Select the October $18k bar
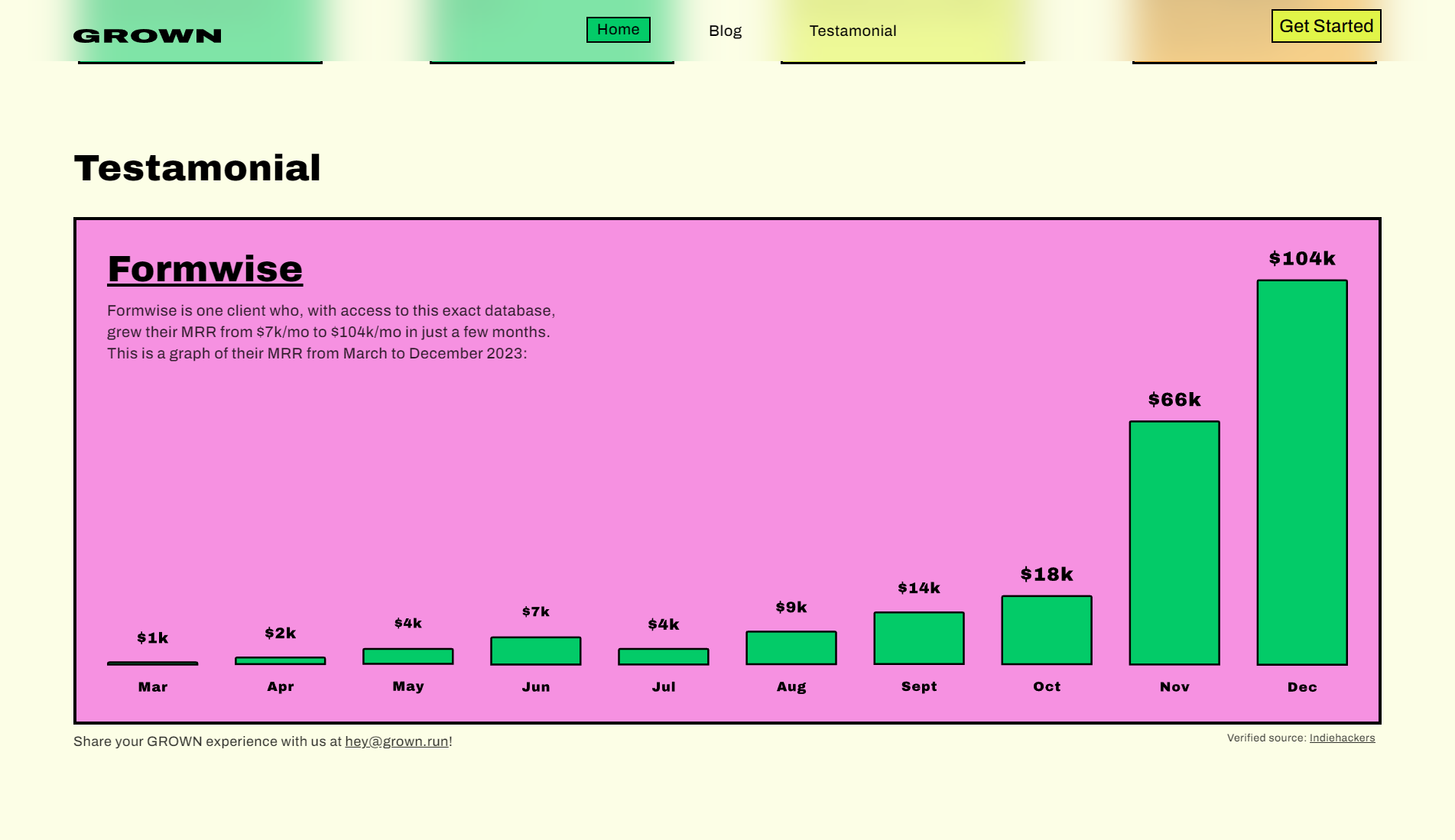The height and width of the screenshot is (840, 1455). tap(1047, 631)
